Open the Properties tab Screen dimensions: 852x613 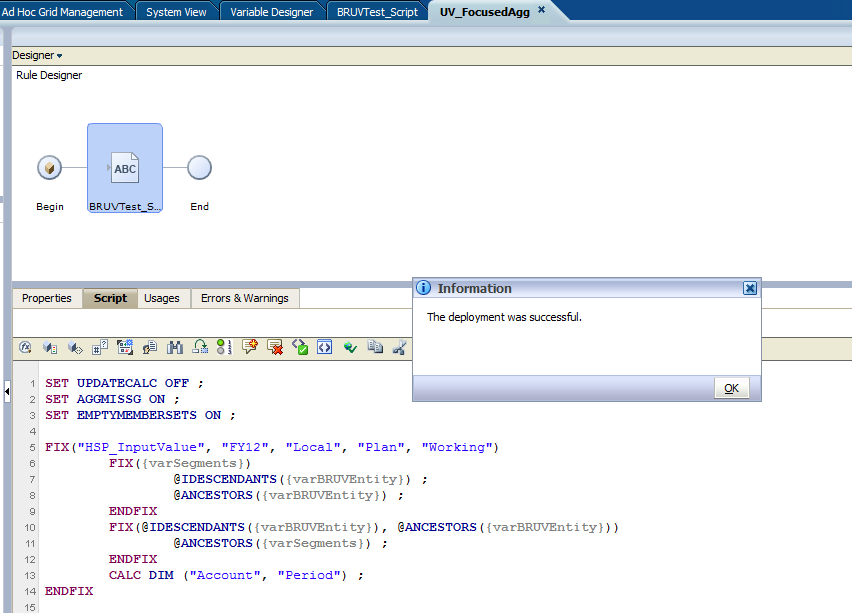click(47, 298)
